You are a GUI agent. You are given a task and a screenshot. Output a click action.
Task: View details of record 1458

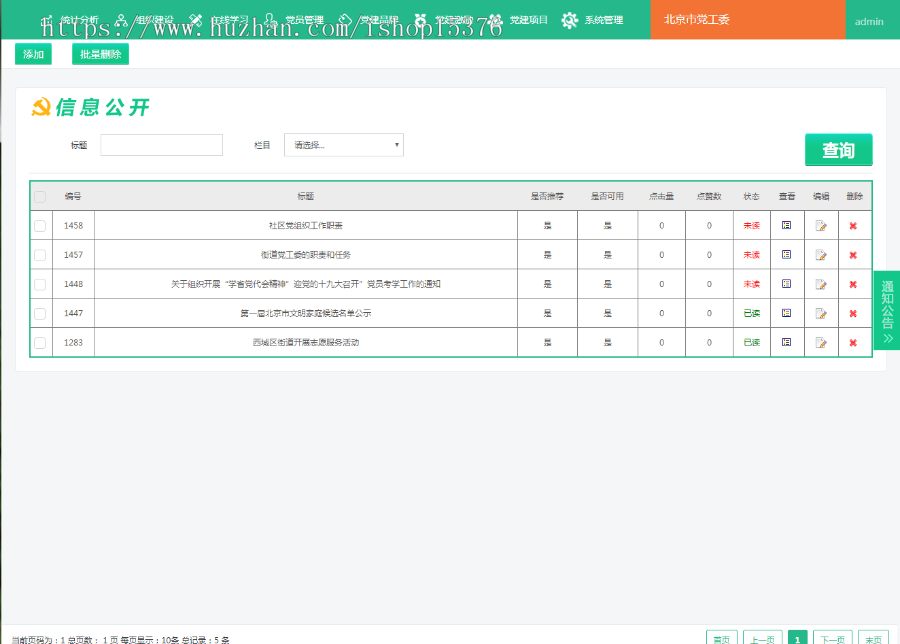point(786,225)
